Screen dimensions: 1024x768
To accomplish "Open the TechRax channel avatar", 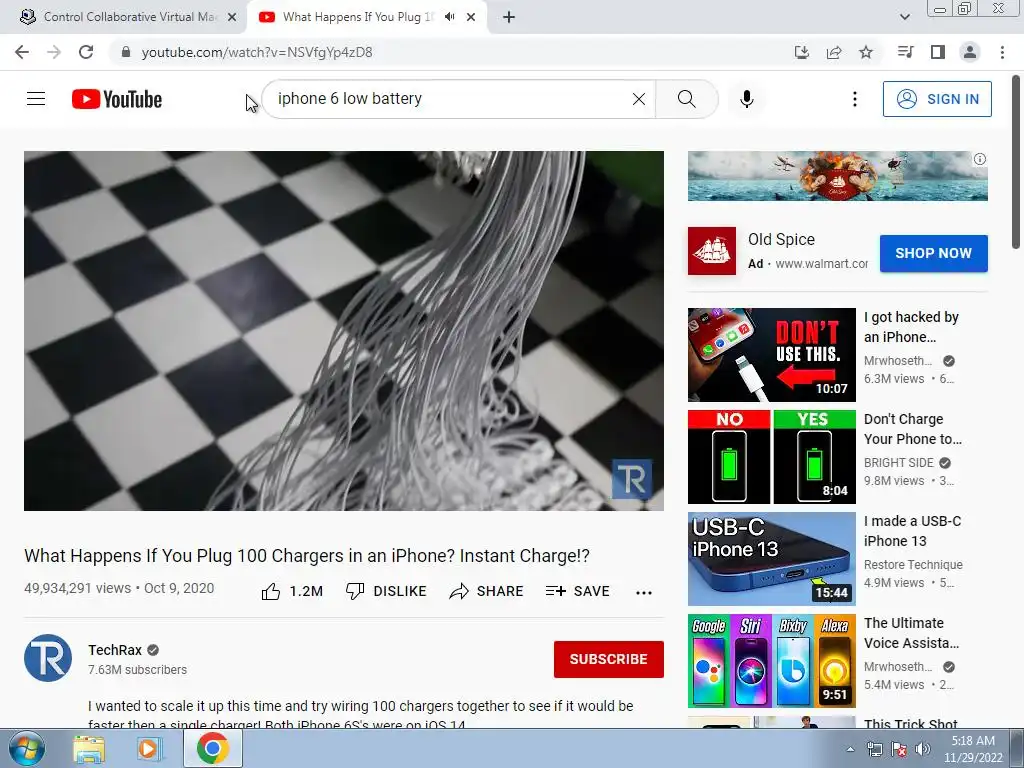I will [48, 658].
